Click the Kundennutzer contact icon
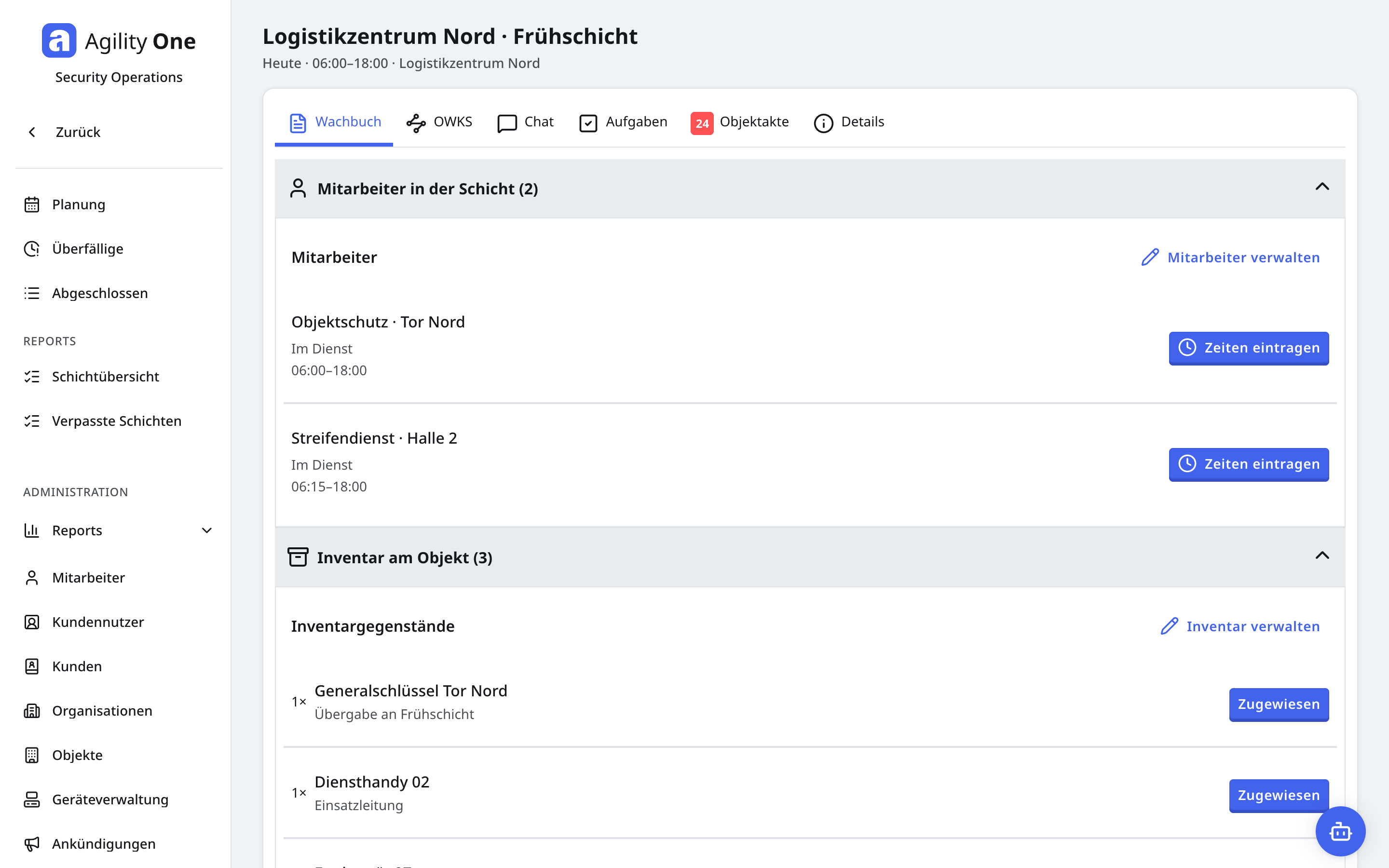 click(32, 622)
